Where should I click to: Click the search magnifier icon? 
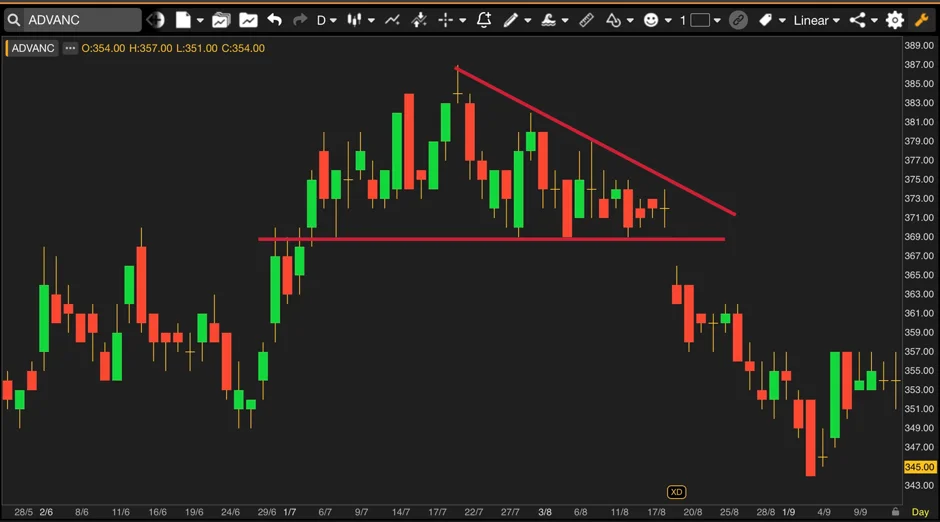pos(14,20)
